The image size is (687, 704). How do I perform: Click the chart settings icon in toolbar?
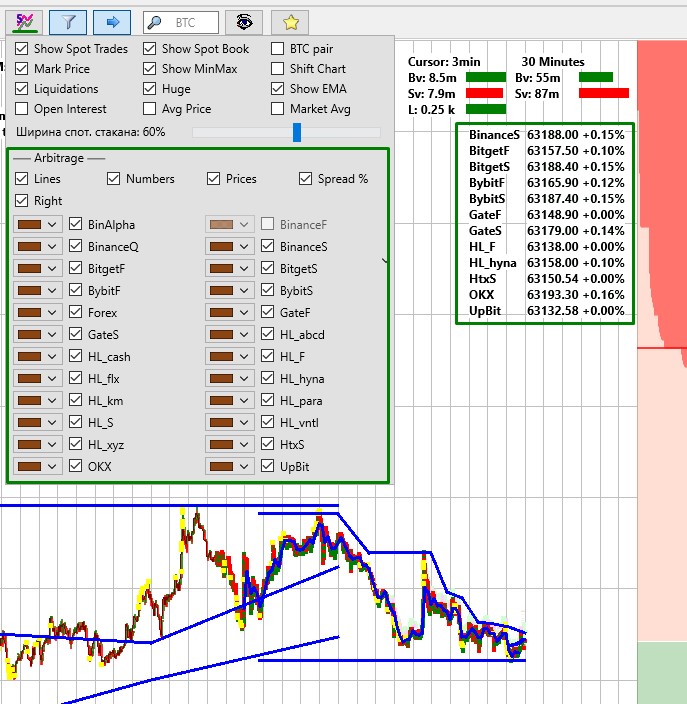tap(24, 22)
